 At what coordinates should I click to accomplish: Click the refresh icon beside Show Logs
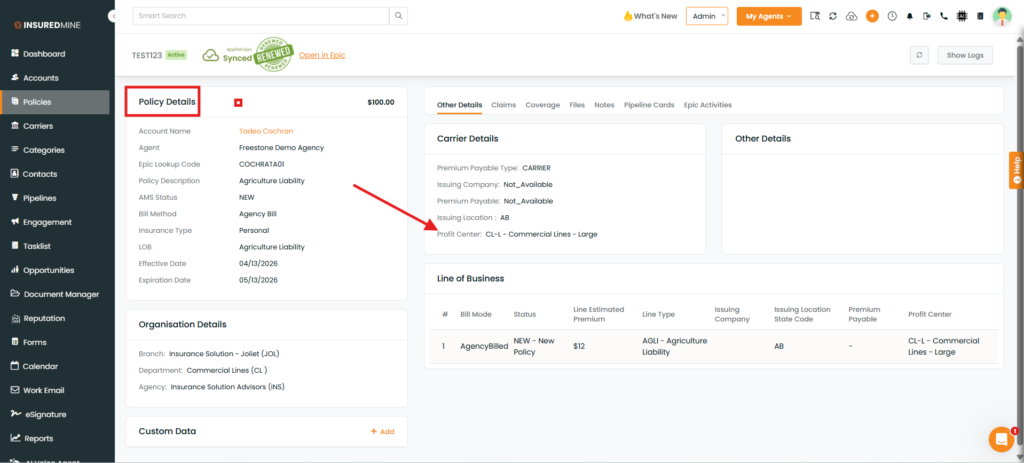click(919, 55)
